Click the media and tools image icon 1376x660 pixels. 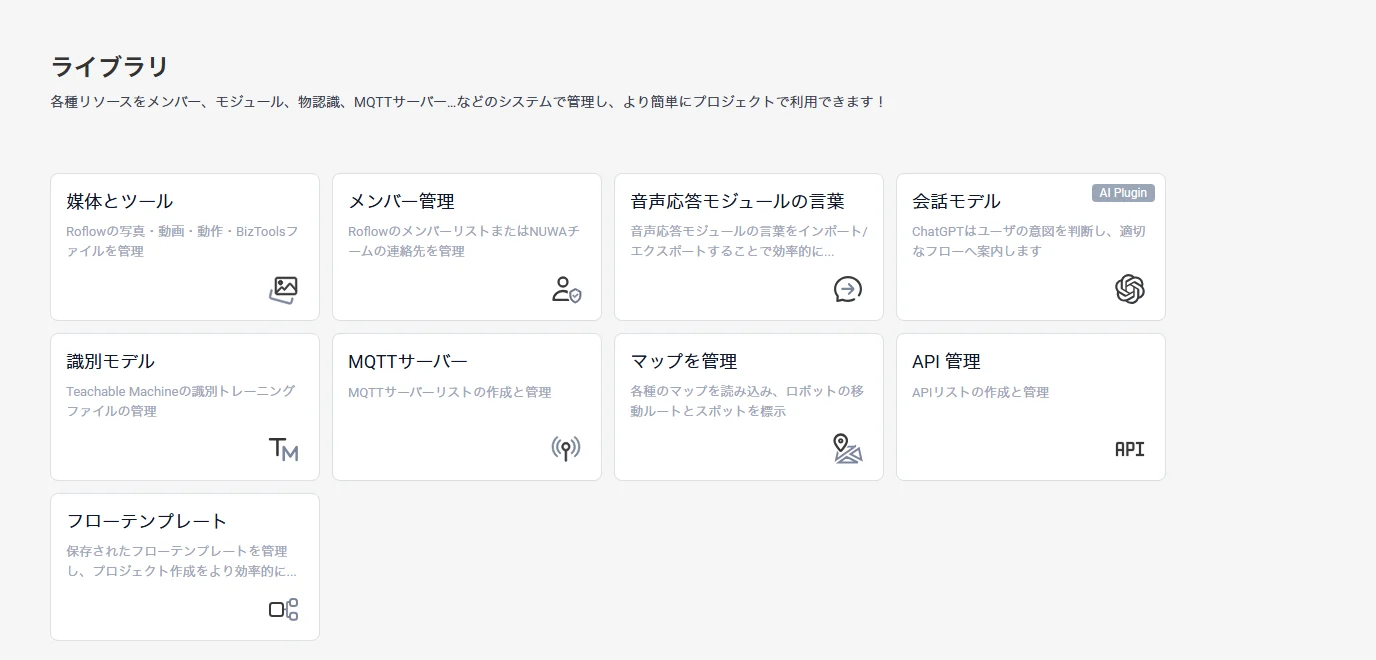point(284,289)
